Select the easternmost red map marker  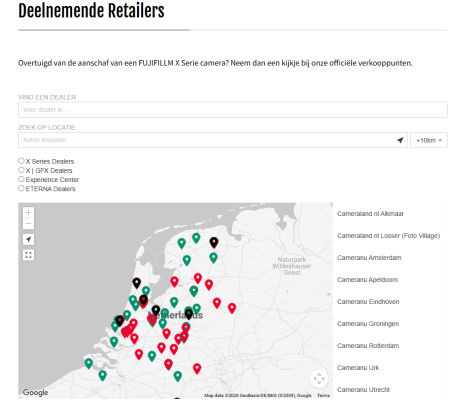pos(232,308)
